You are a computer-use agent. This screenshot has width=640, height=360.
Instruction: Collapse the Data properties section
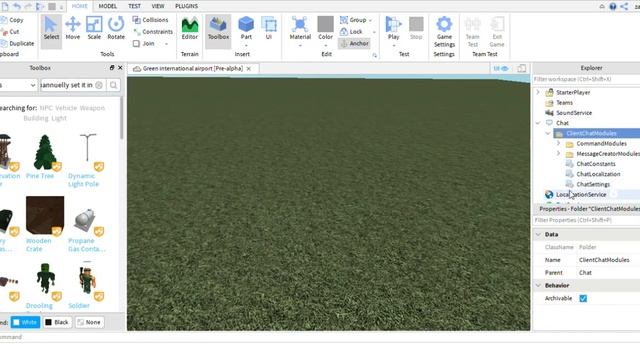(x=538, y=234)
